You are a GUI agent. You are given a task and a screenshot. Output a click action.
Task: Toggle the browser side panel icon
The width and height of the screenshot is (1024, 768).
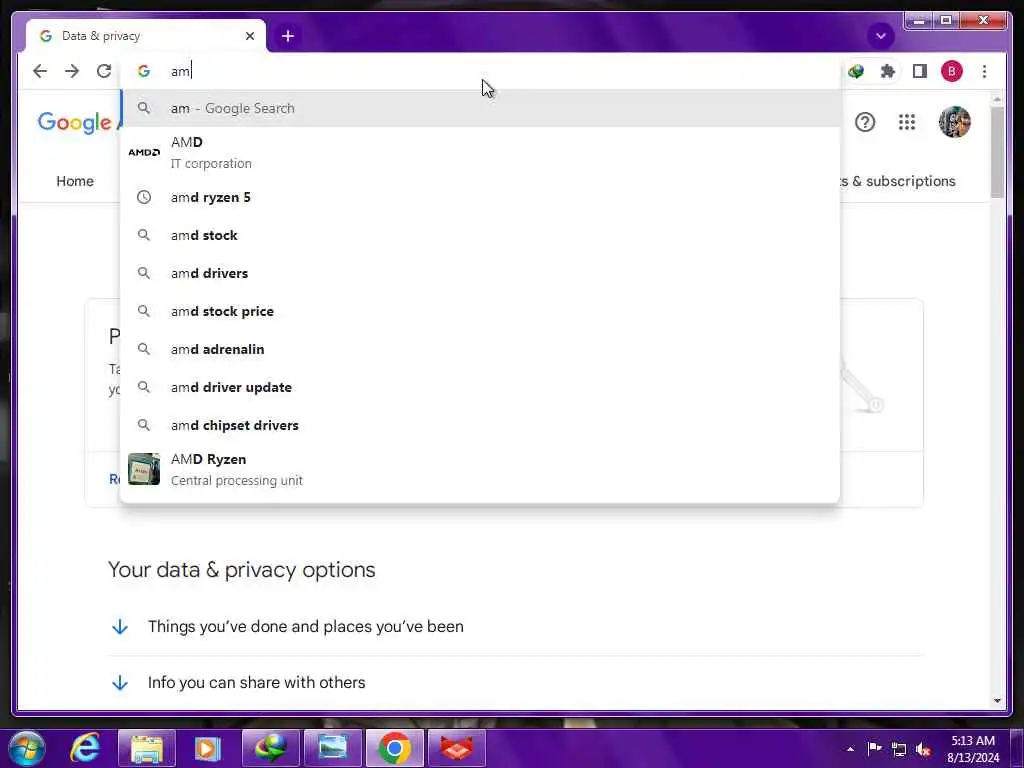pos(920,71)
